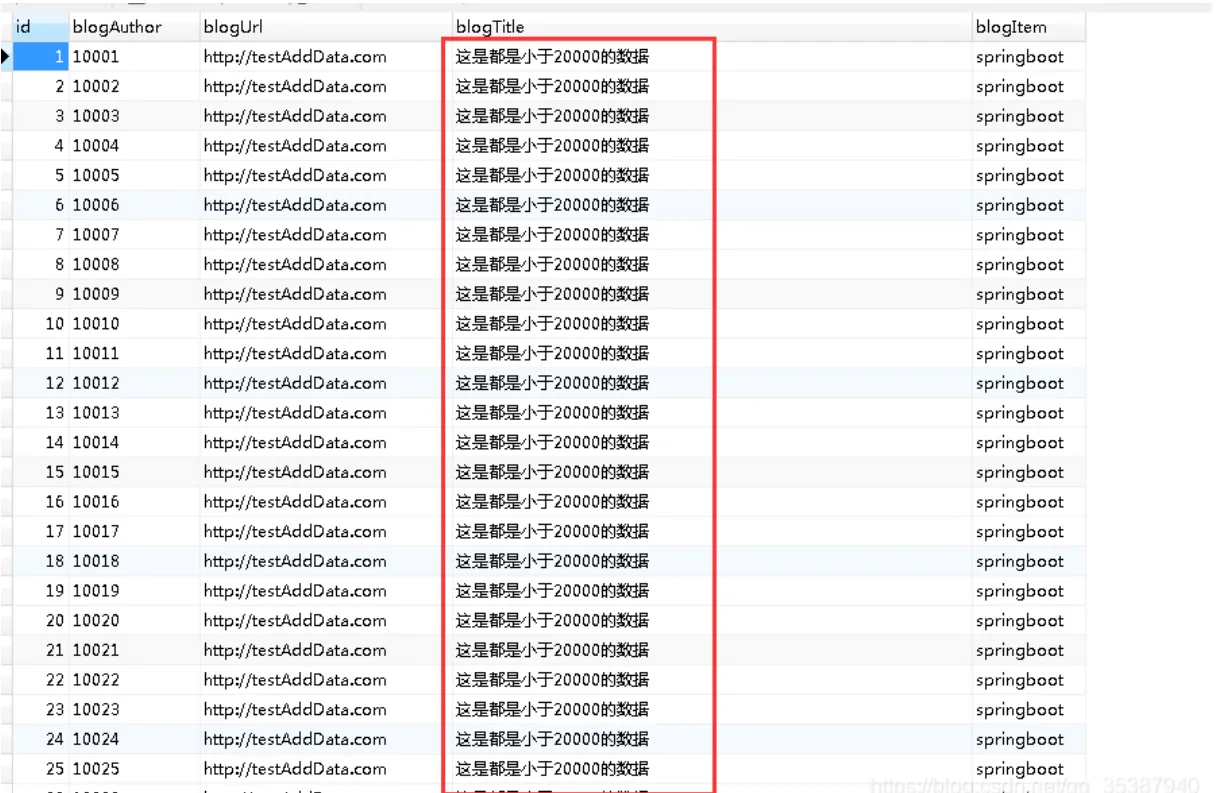The height and width of the screenshot is (793, 1218).
Task: Click blogAuthor cell 10019
Action: [x=134, y=591]
